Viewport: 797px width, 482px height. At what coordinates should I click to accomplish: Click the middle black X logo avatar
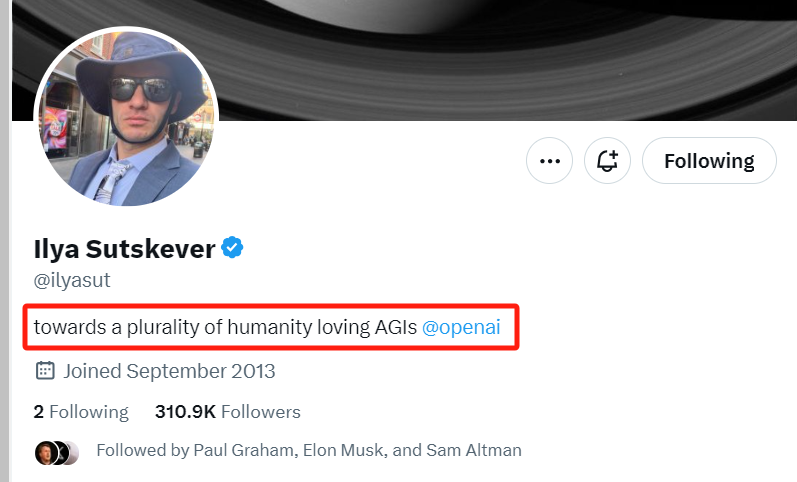tap(59, 451)
